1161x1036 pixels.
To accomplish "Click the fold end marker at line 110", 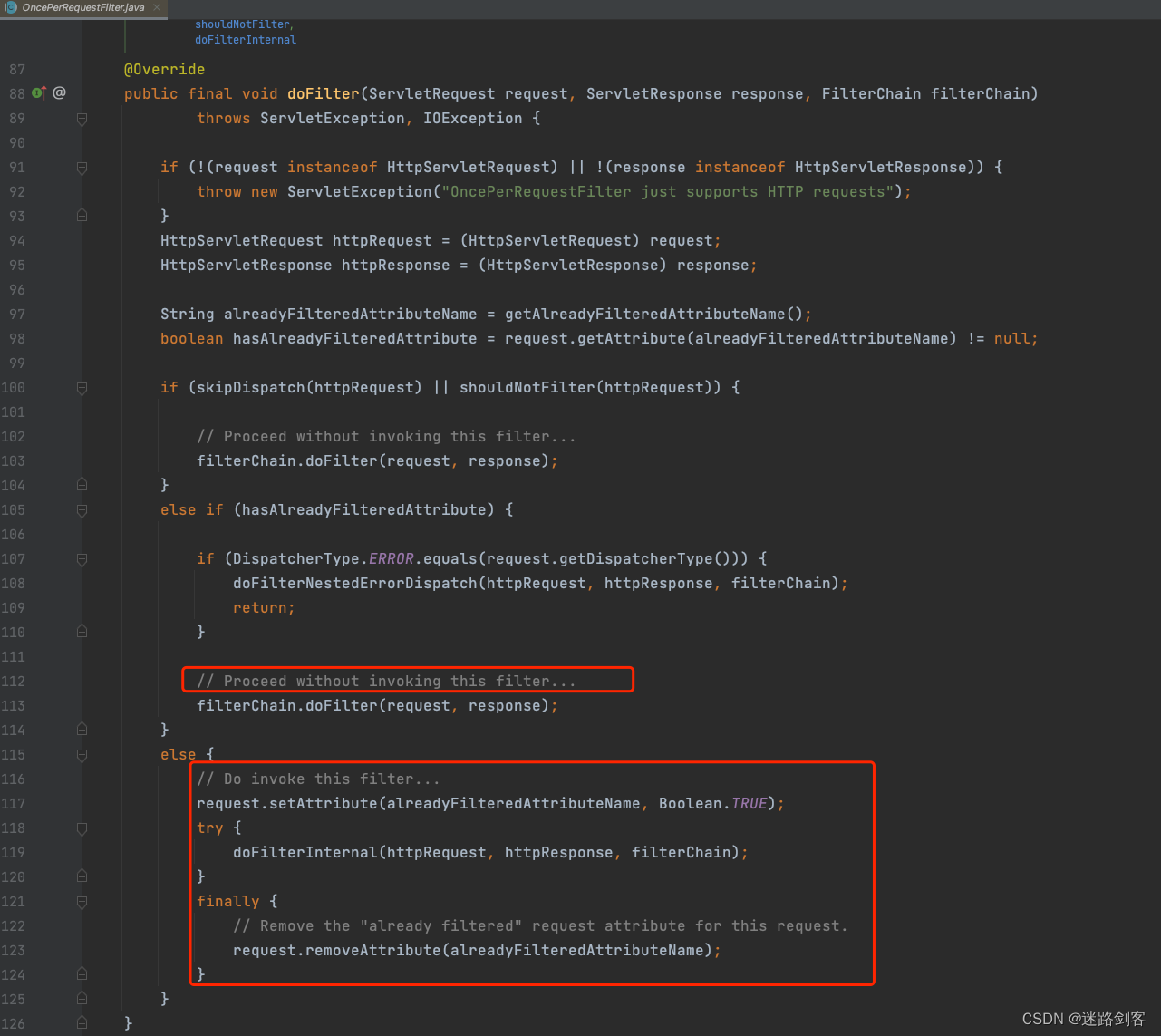I will pos(82,632).
